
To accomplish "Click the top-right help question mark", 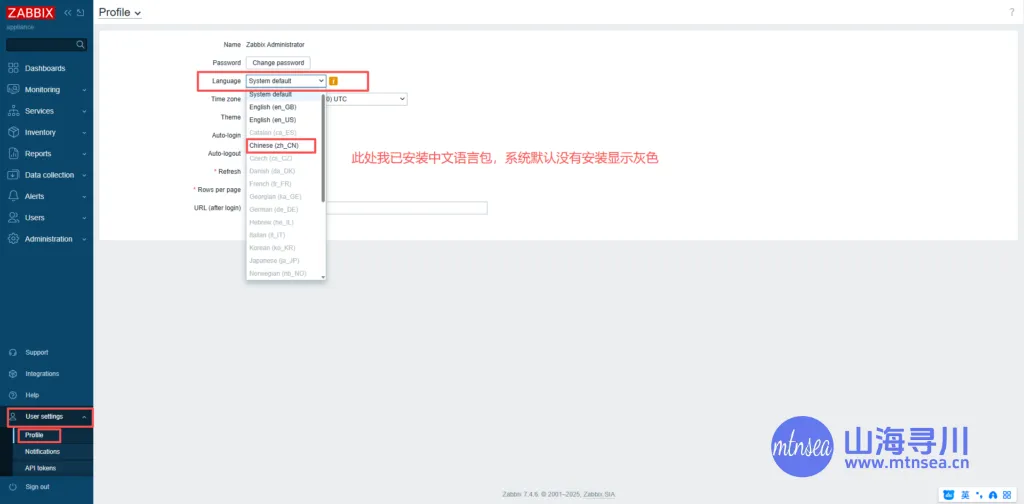I will (x=1012, y=12).
